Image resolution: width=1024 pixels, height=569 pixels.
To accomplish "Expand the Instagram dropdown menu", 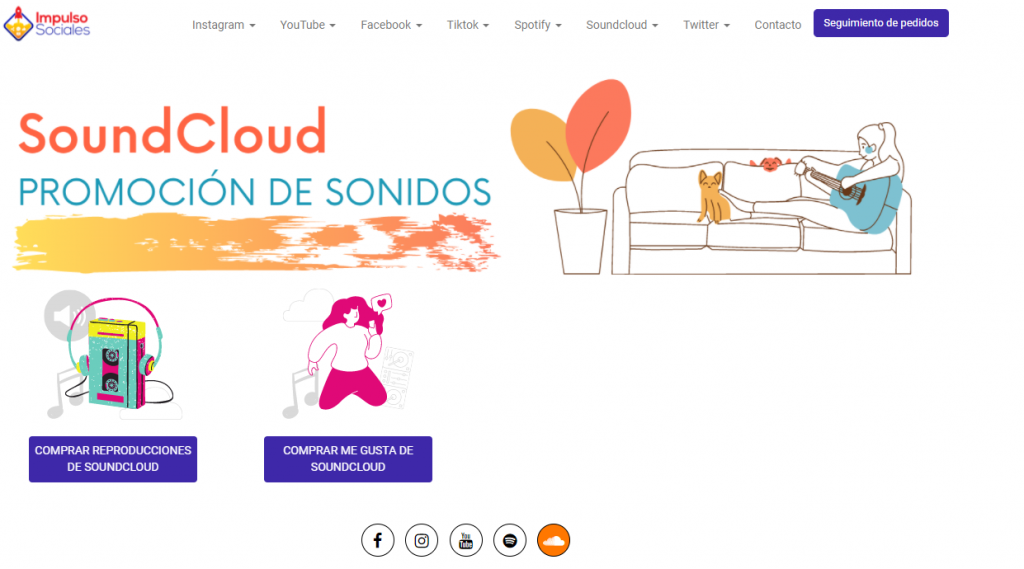I will [223, 25].
